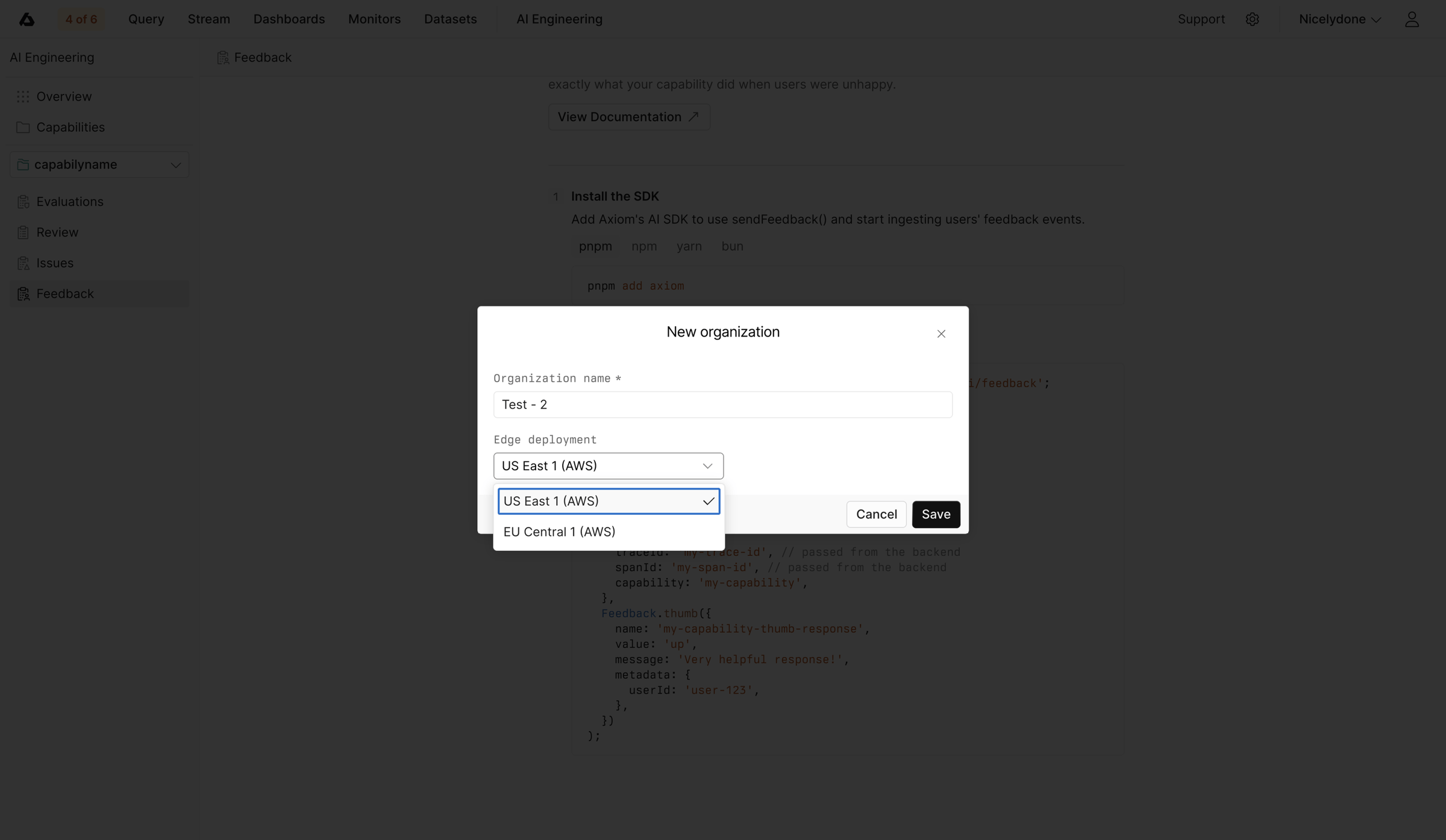
Task: Click the Support link
Action: coord(1201,19)
